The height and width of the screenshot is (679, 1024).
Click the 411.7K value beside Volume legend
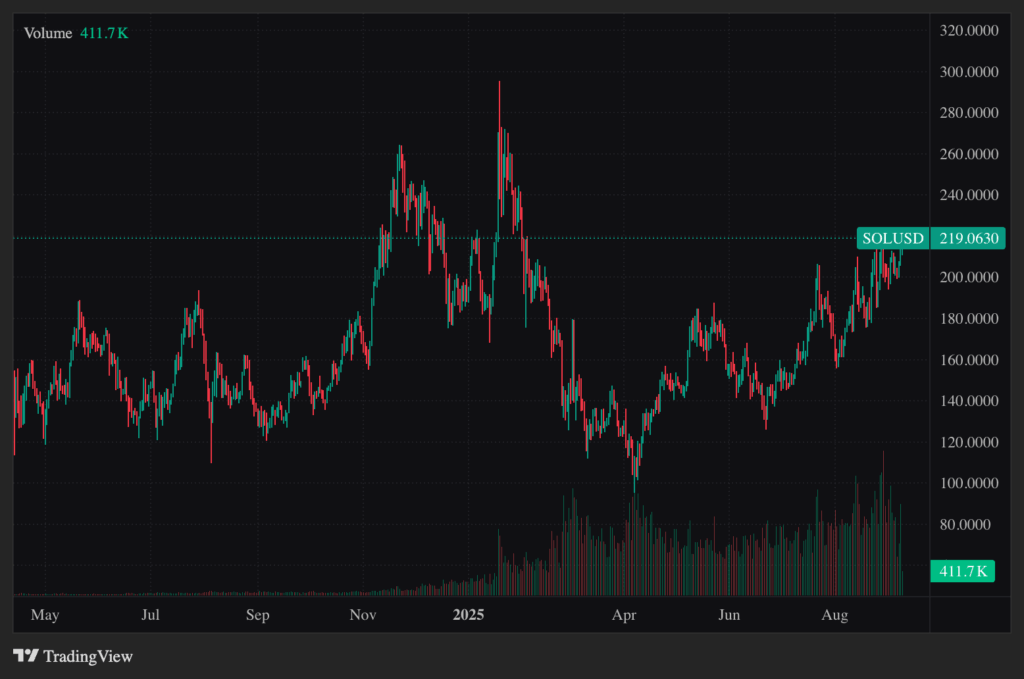point(104,33)
